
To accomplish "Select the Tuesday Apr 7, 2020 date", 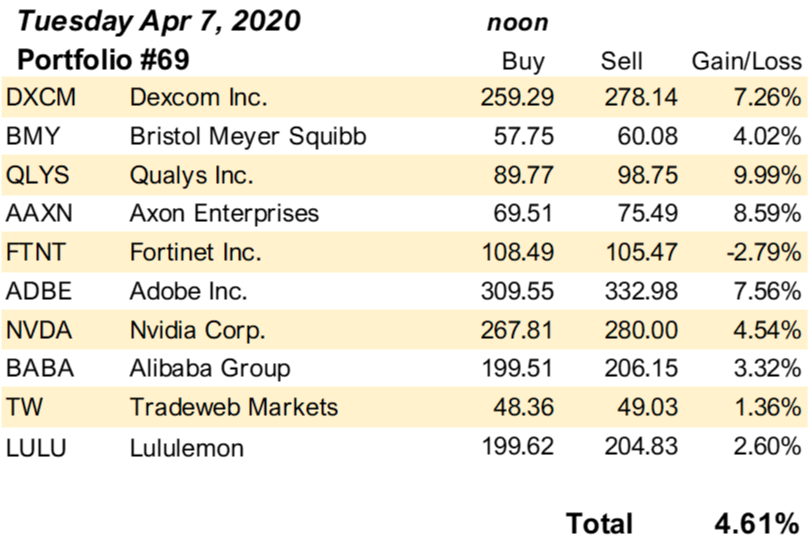I will click(158, 22).
